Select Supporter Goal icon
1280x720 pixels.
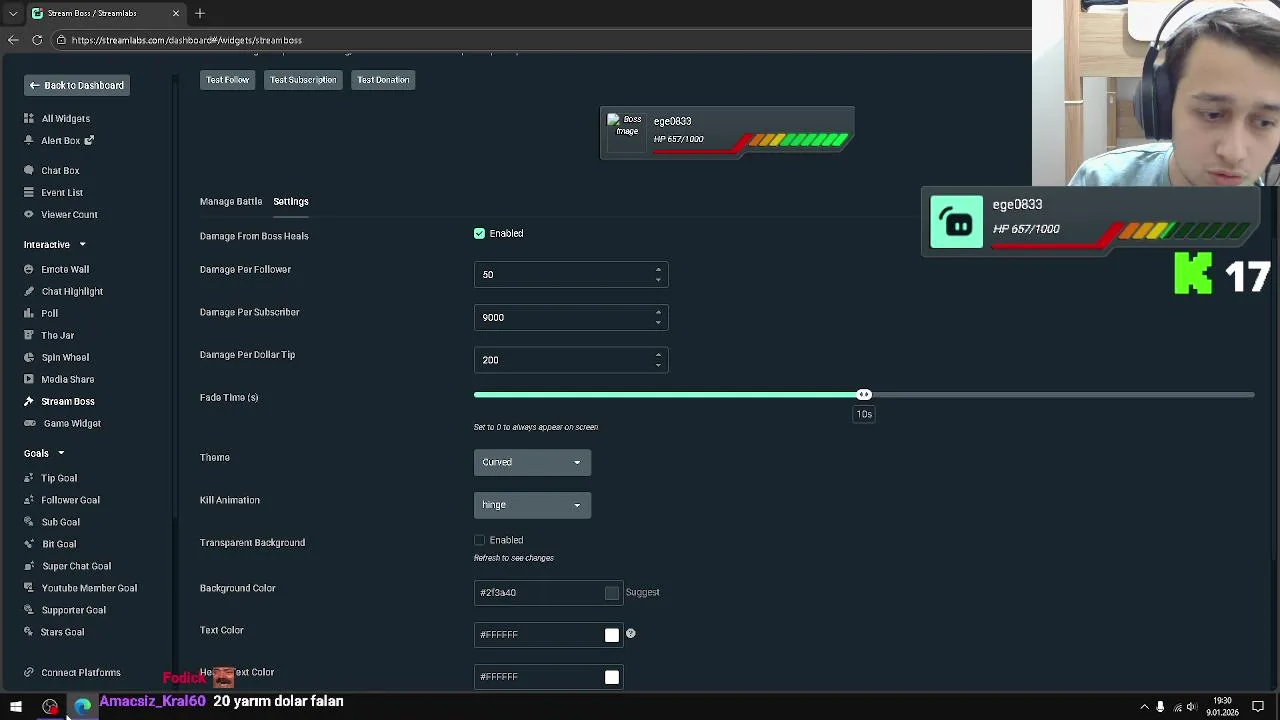pos(29,610)
